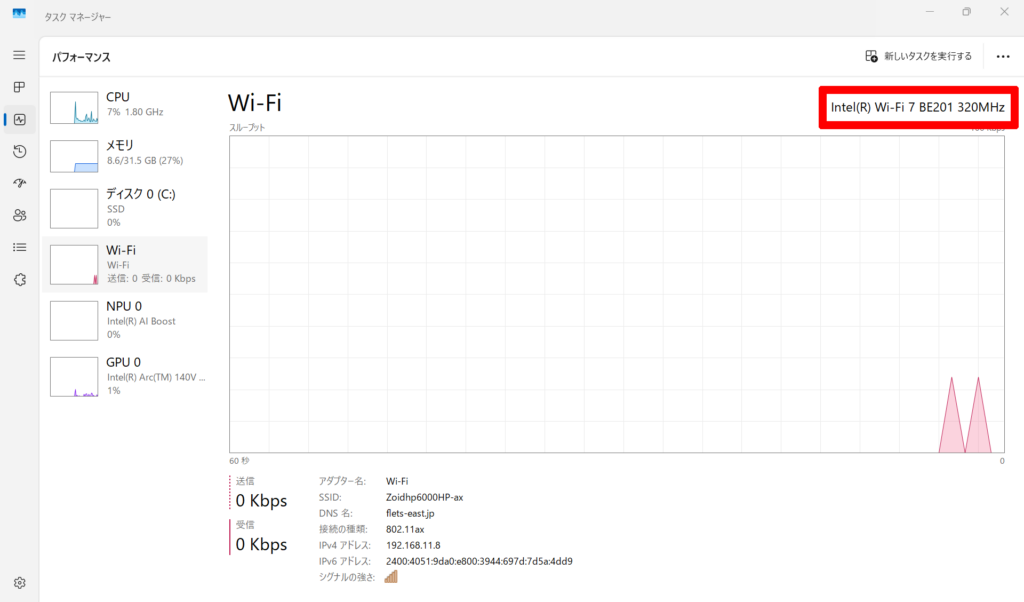The width and height of the screenshot is (1024, 602).
Task: Select the NPU 0 performance item
Action: coord(128,320)
